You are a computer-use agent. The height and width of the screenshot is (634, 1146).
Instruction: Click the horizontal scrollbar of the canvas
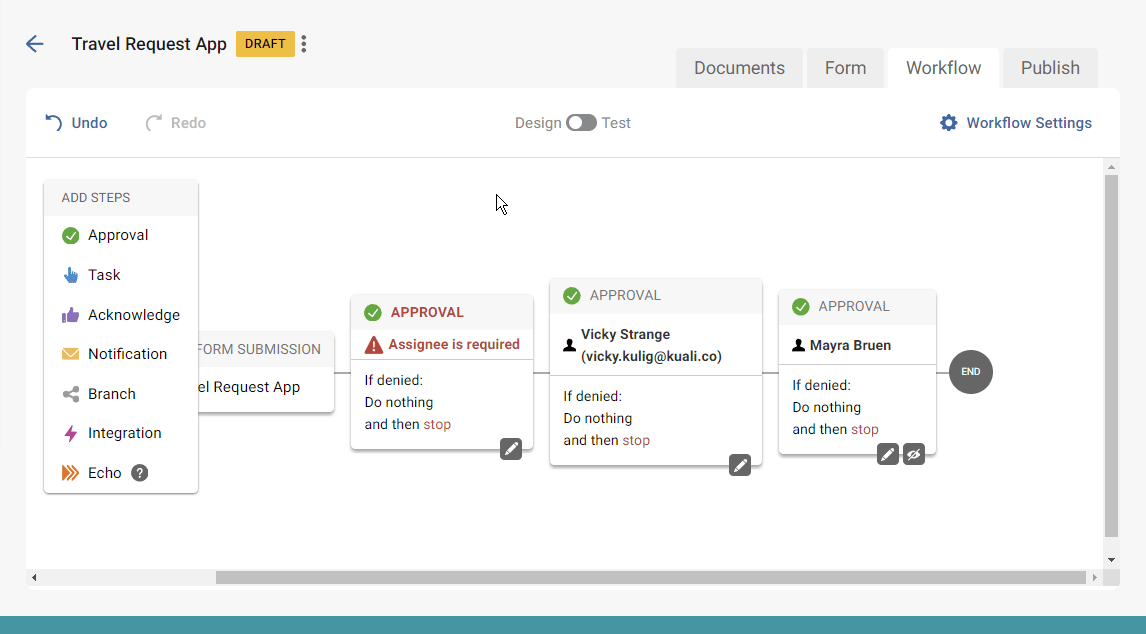(x=650, y=578)
